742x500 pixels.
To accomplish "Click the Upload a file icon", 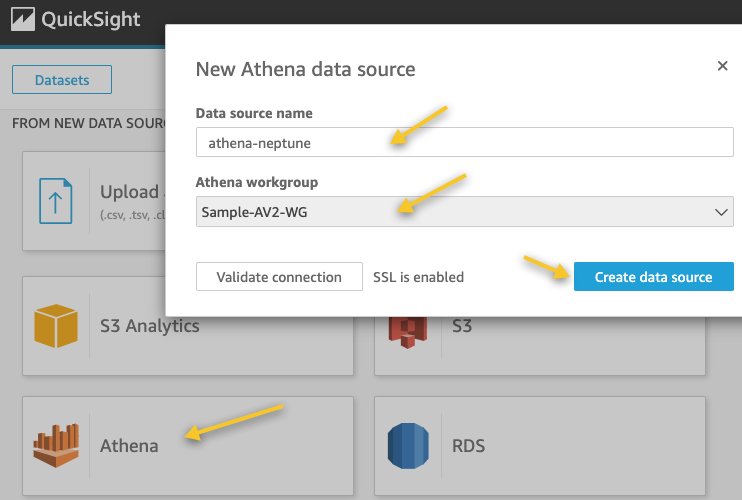I will point(56,200).
